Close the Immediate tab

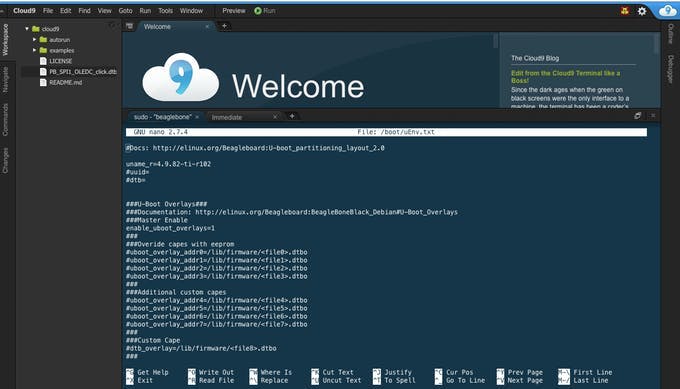click(275, 117)
